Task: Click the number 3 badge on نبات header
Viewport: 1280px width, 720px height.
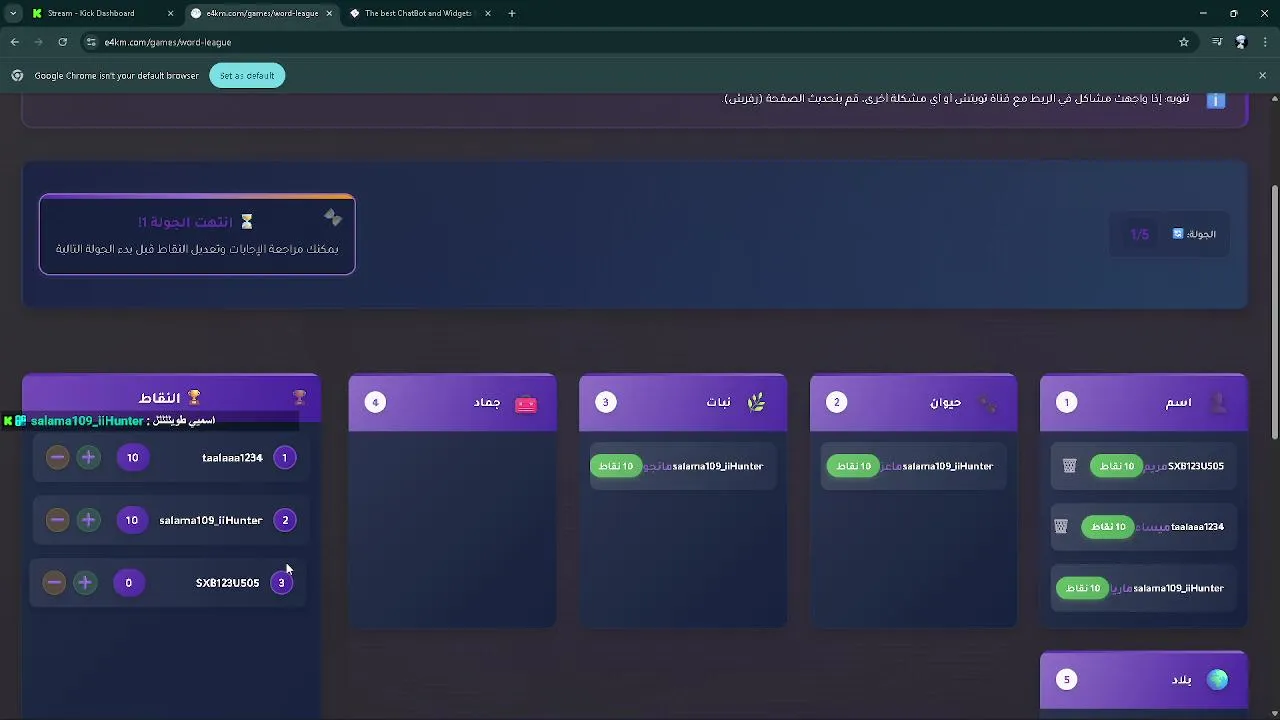Action: pyautogui.click(x=605, y=402)
